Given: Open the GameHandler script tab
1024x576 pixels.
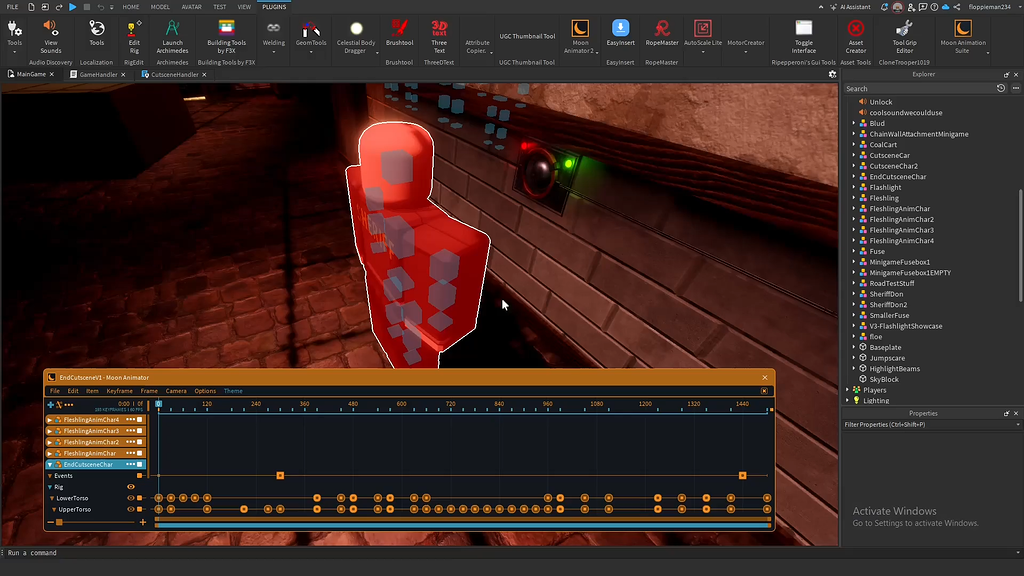Looking at the screenshot, I should coord(99,74).
